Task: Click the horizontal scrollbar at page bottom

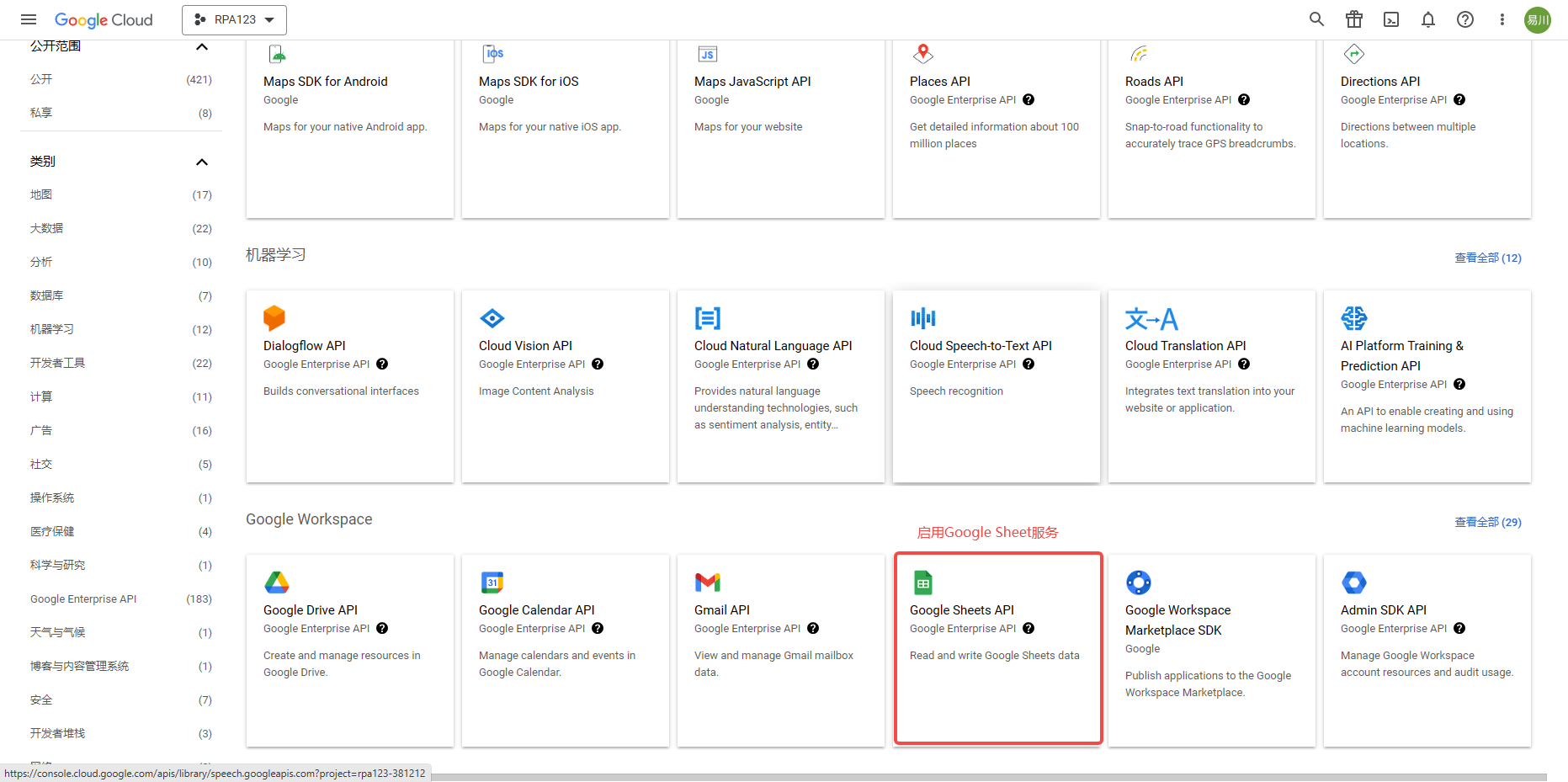Action: click(988, 777)
